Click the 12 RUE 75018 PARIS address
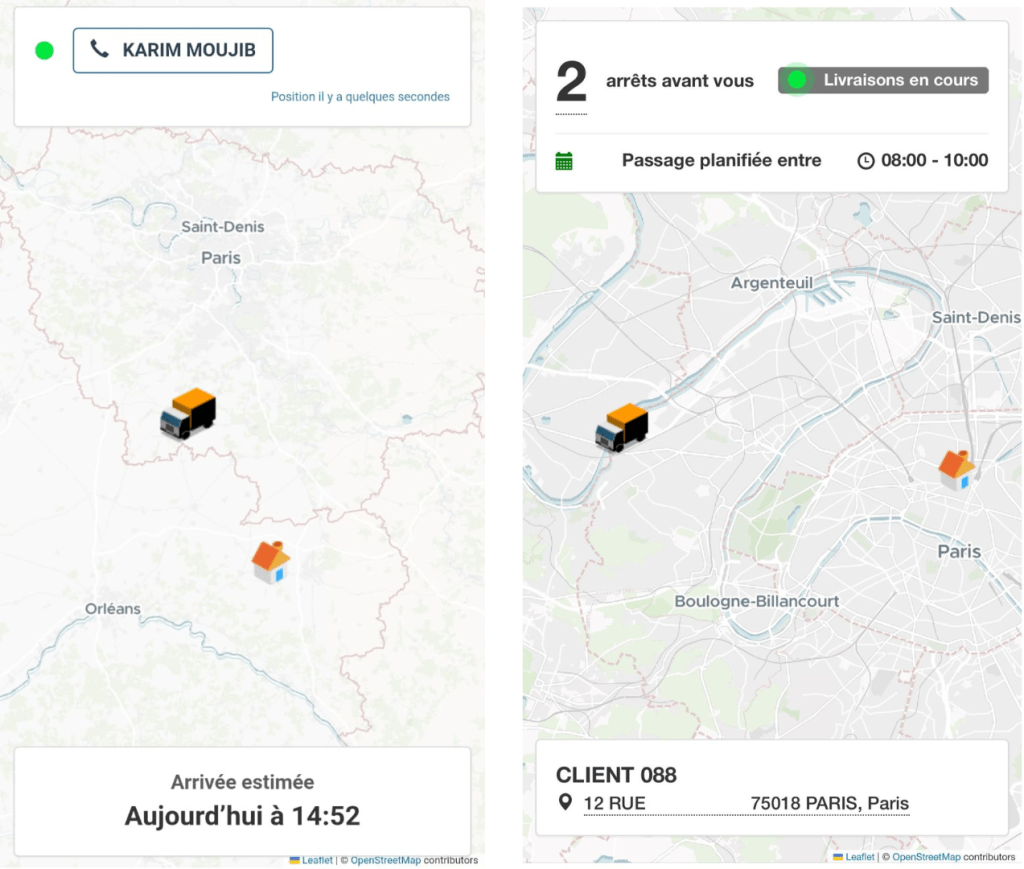1024x869 pixels. click(x=746, y=804)
